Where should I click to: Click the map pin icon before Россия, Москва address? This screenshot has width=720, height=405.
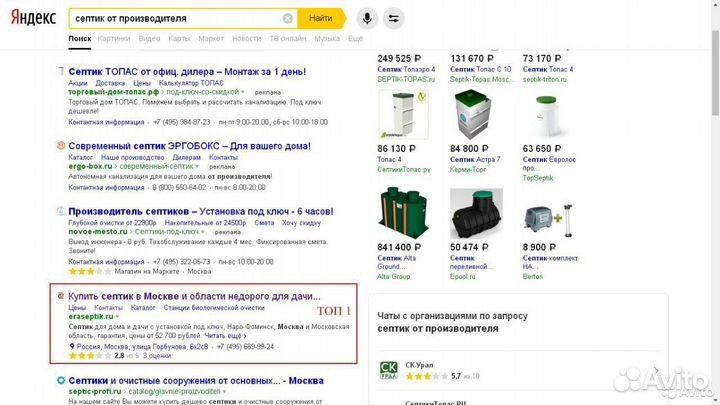[72, 346]
